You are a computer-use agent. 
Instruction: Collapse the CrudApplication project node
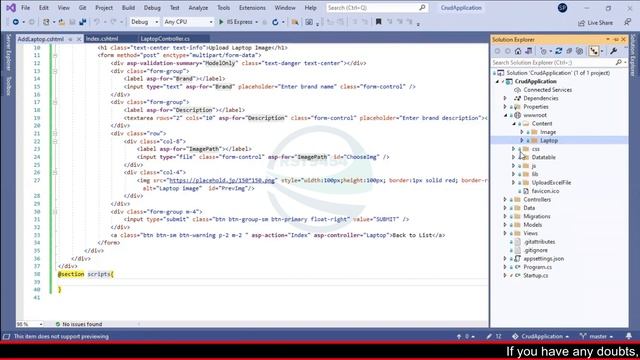click(497, 82)
